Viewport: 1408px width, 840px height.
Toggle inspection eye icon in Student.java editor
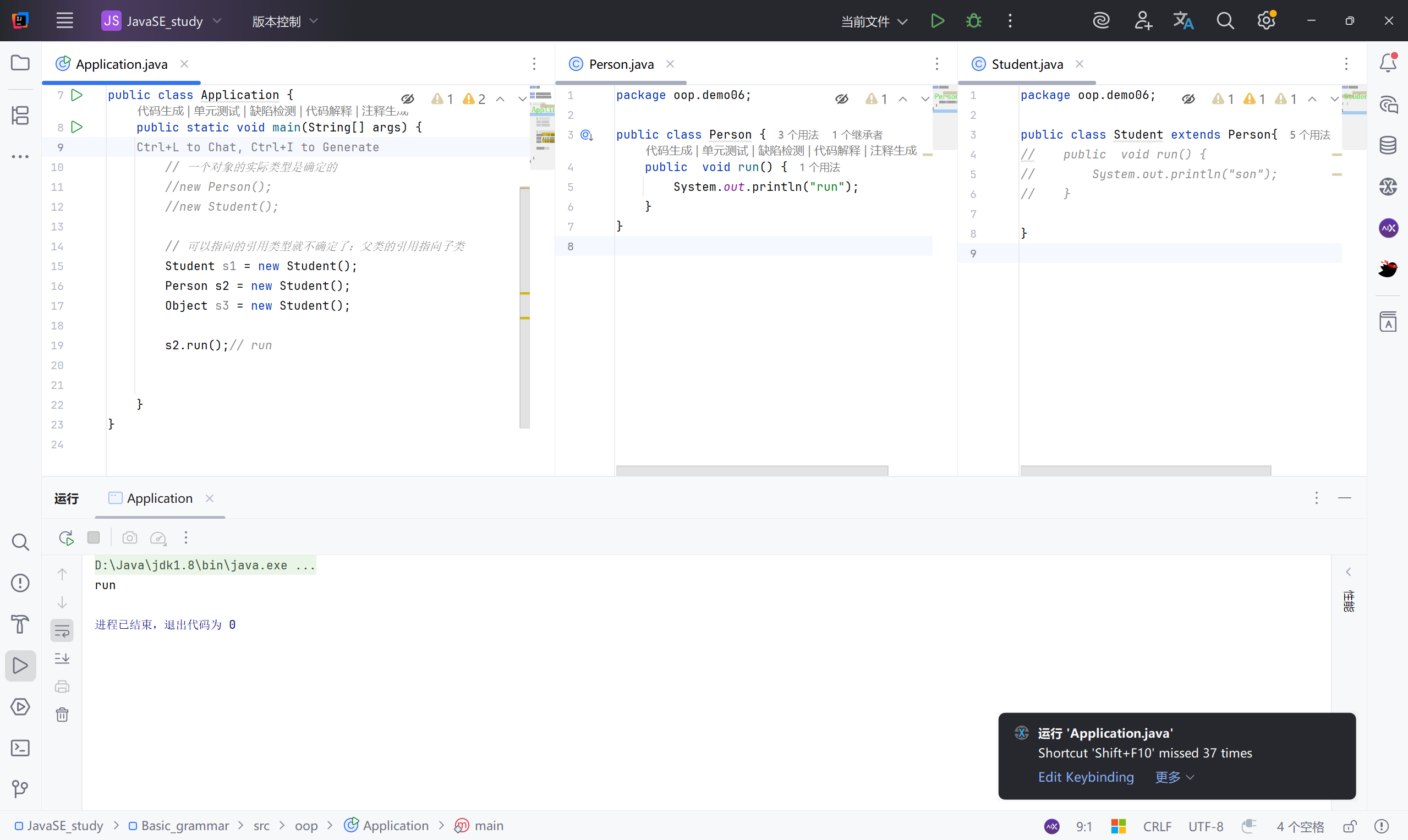point(1188,99)
